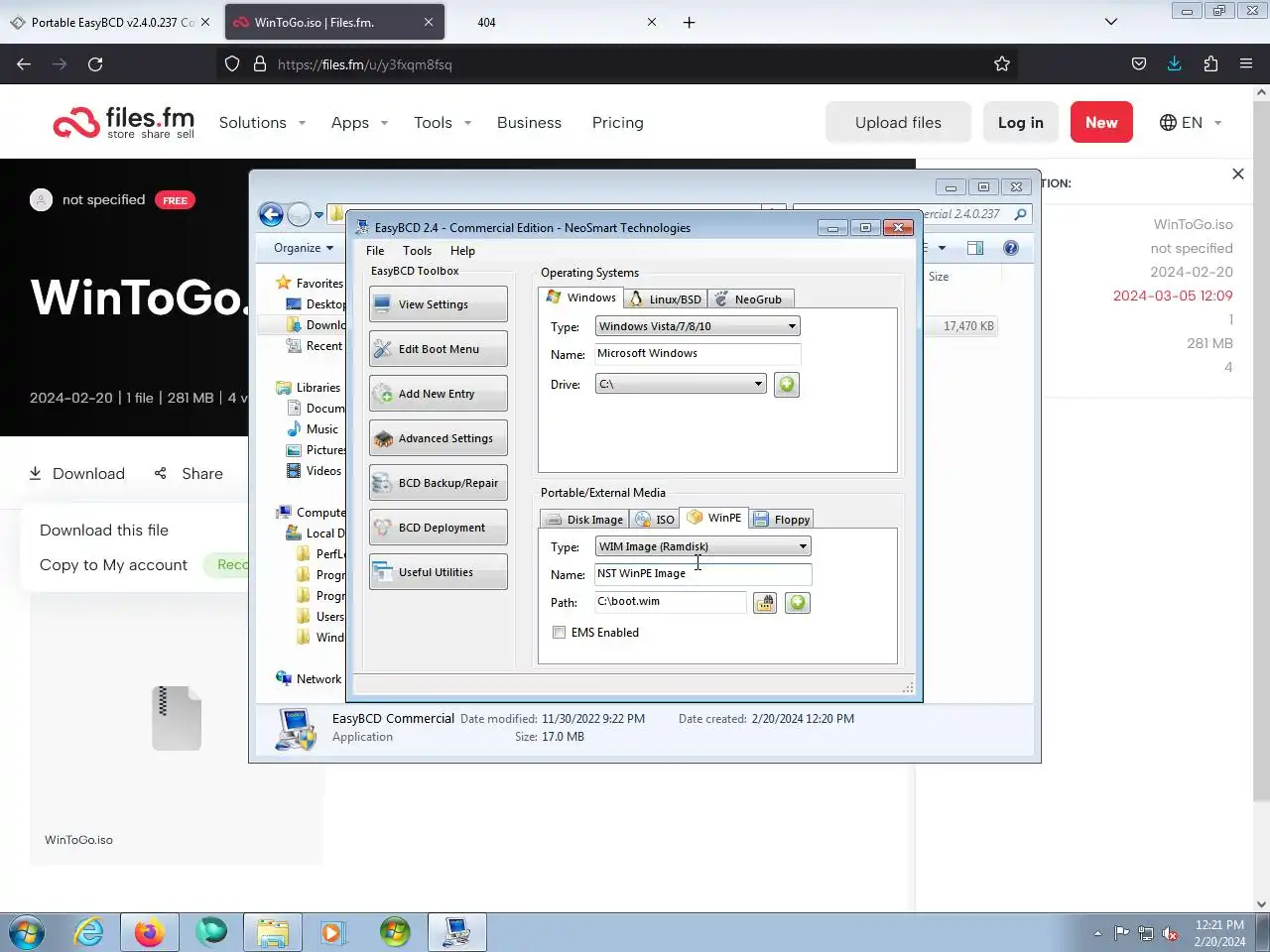Screen dimensions: 1270x952
Task: Bookmark this page with the star icon
Action: tap(1002, 64)
